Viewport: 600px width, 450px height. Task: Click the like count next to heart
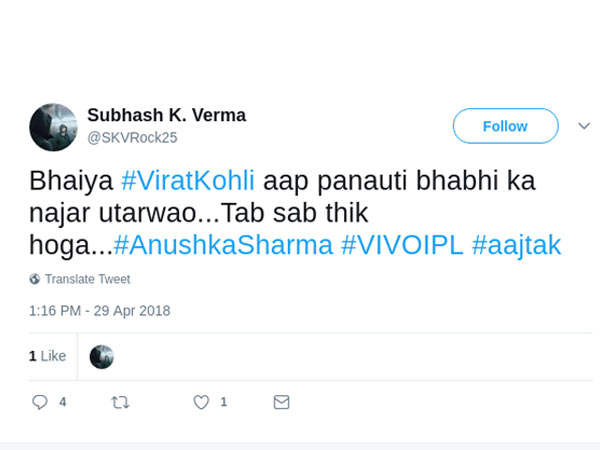(224, 402)
